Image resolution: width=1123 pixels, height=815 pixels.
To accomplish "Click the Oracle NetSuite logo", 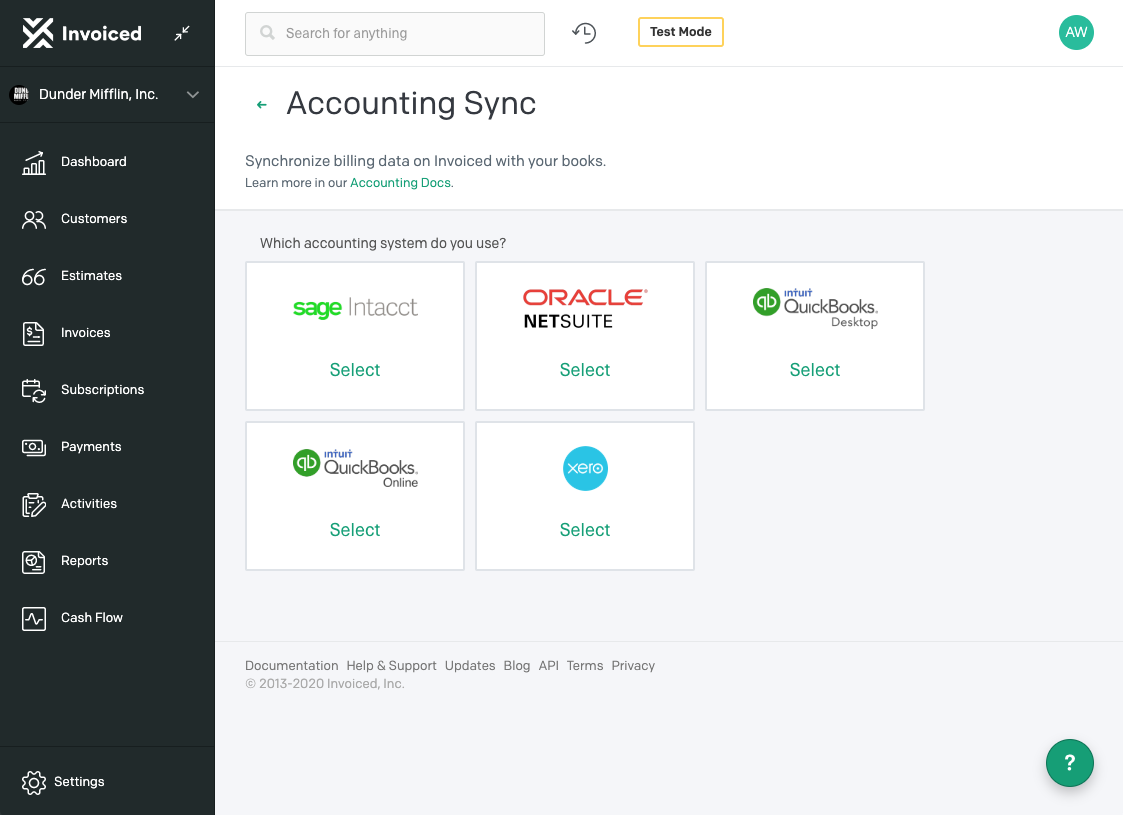I will coord(585,309).
